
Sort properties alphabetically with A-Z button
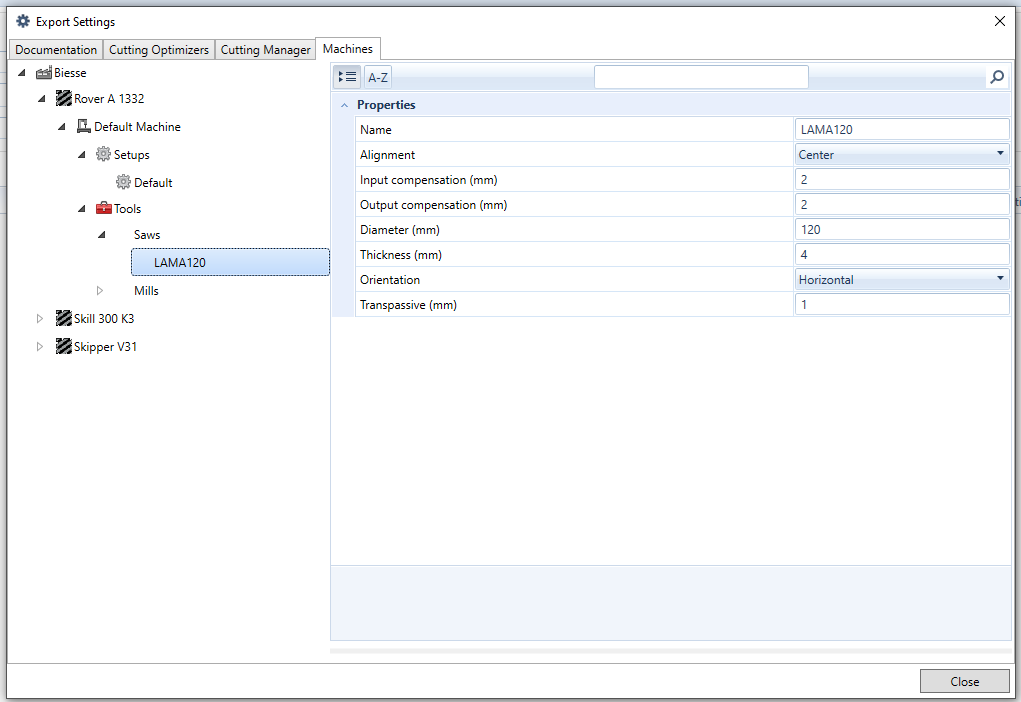378,77
